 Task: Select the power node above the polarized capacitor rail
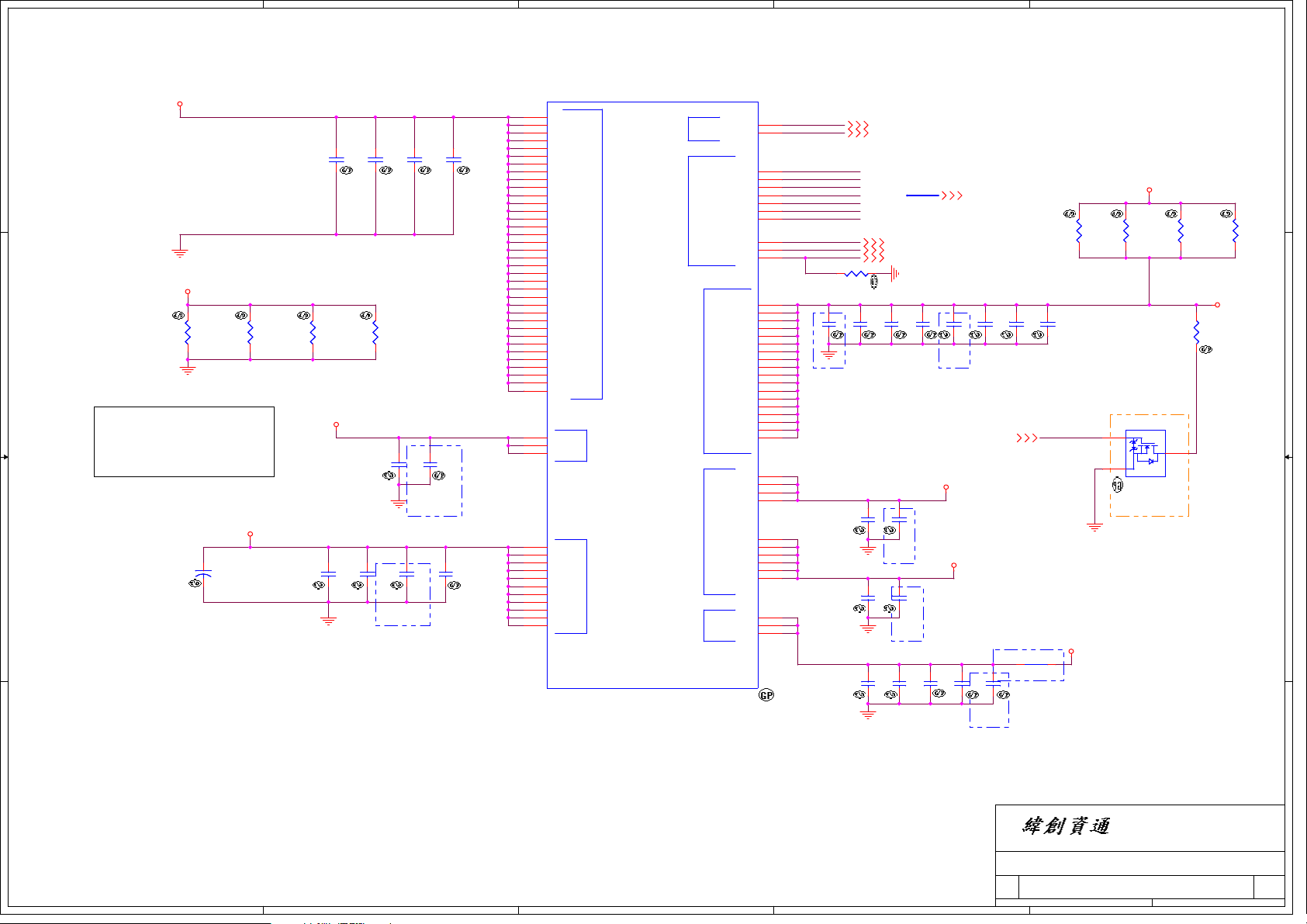(x=250, y=534)
